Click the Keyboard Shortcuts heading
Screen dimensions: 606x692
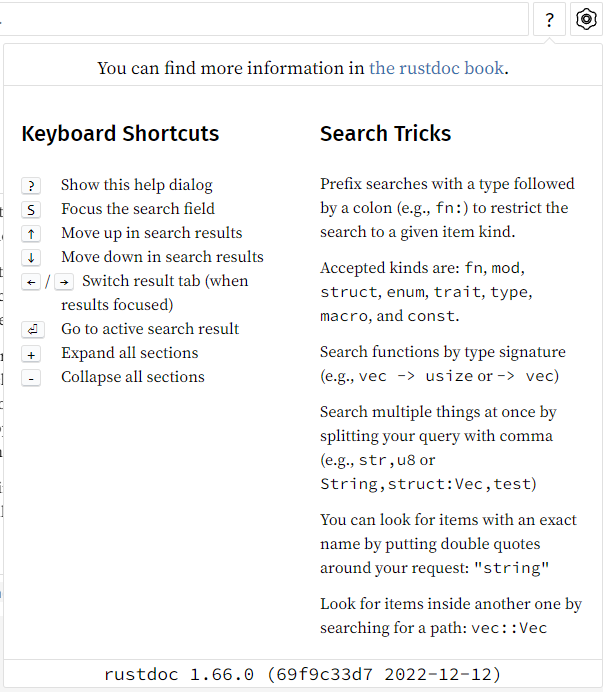coord(120,134)
